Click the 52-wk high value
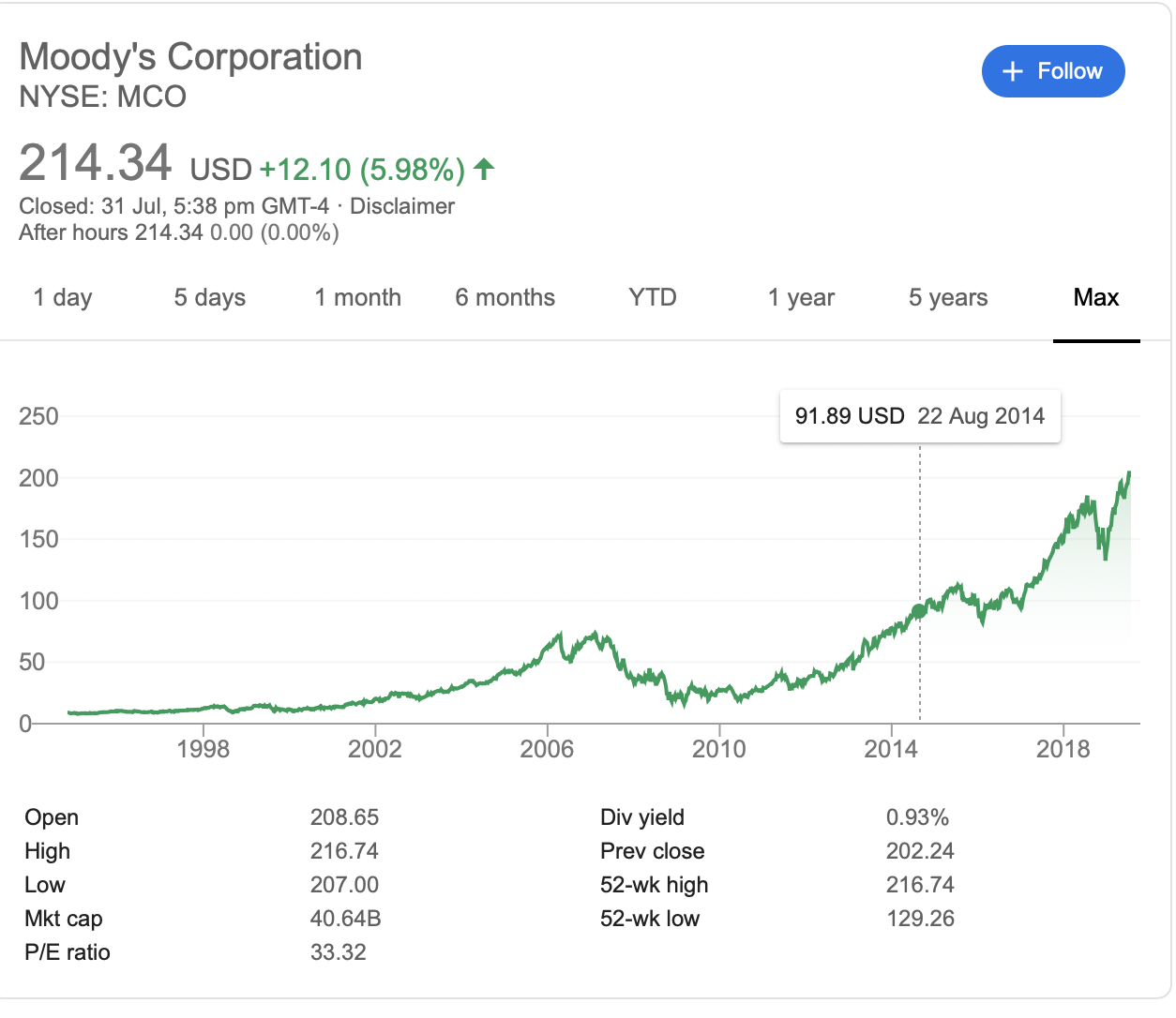This screenshot has height=1018, width=1176. (919, 885)
